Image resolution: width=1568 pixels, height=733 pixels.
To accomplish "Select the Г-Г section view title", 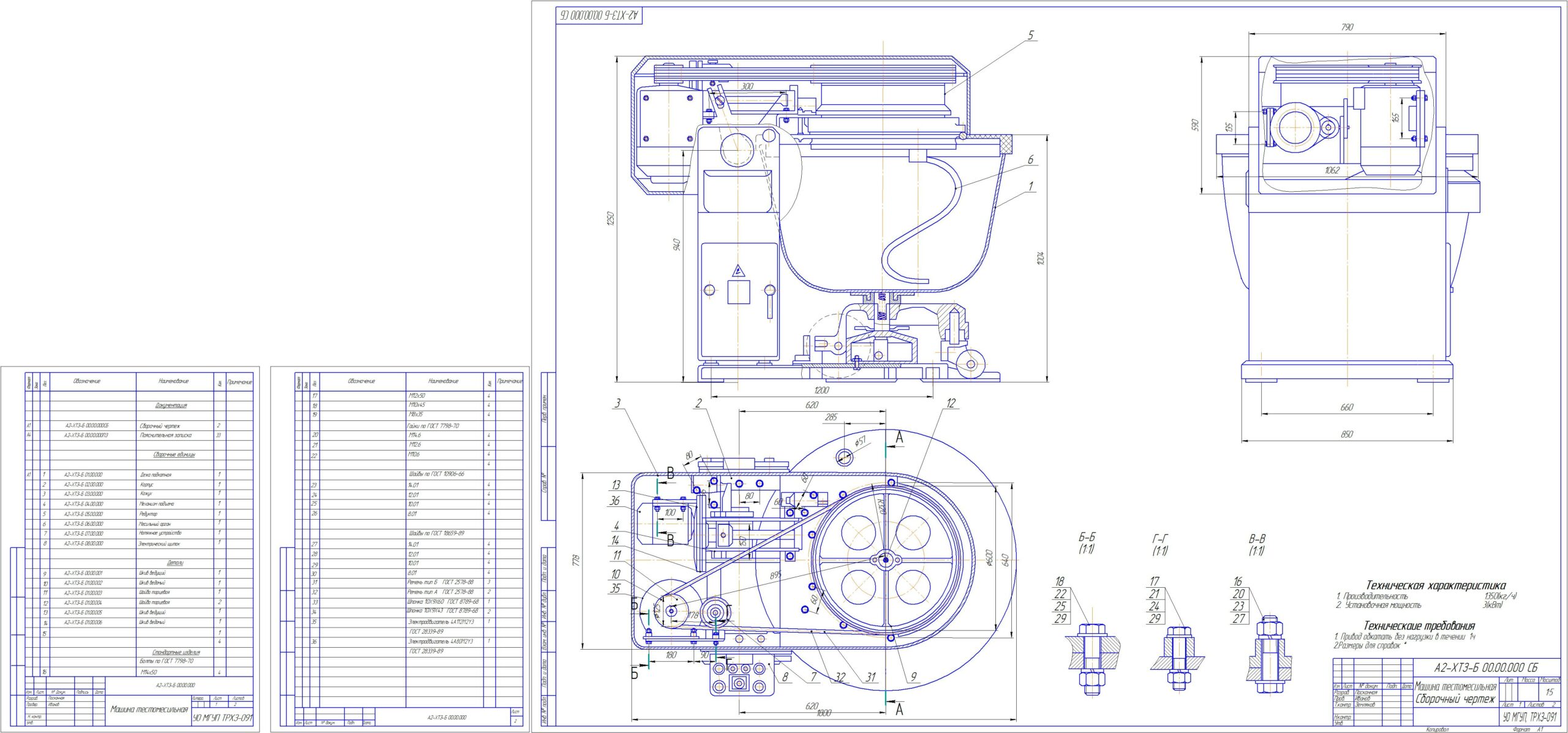I will click(x=1160, y=539).
